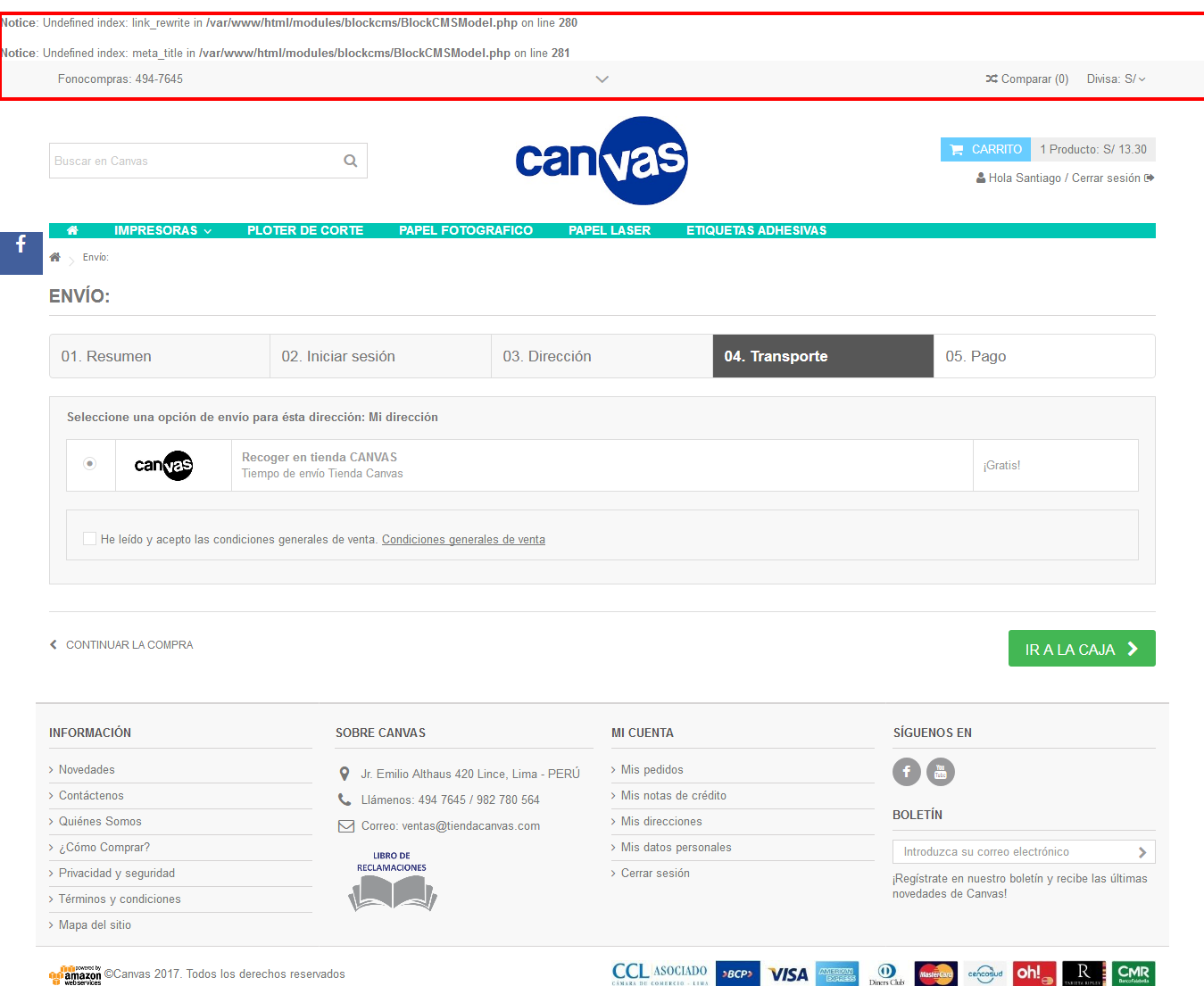Select Recoger en tienda CANVAS radio option

pos(89,464)
